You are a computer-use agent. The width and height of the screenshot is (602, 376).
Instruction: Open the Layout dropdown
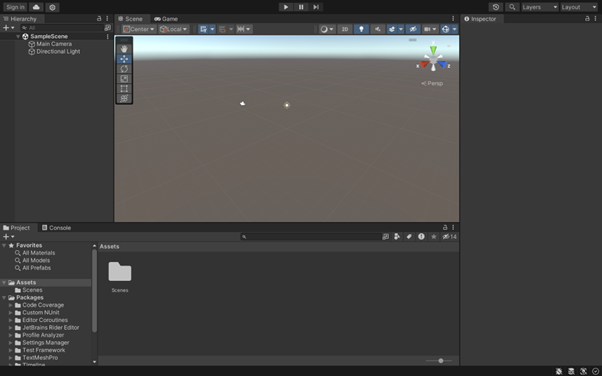pos(579,7)
